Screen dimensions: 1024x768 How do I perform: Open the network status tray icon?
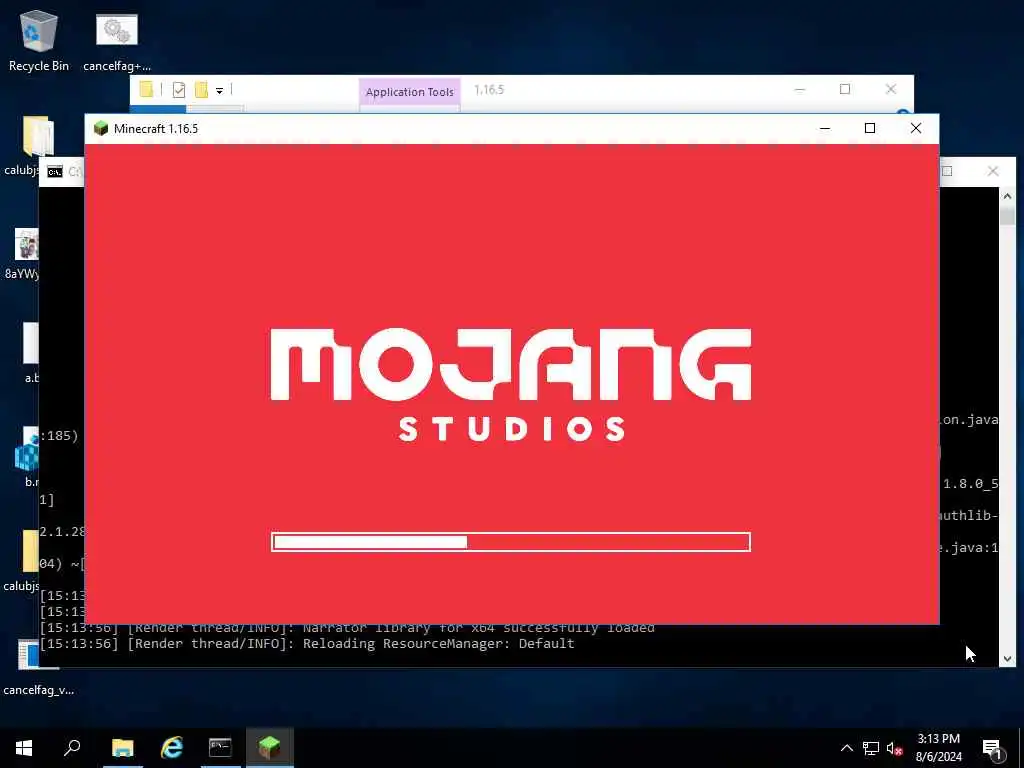pyautogui.click(x=871, y=748)
